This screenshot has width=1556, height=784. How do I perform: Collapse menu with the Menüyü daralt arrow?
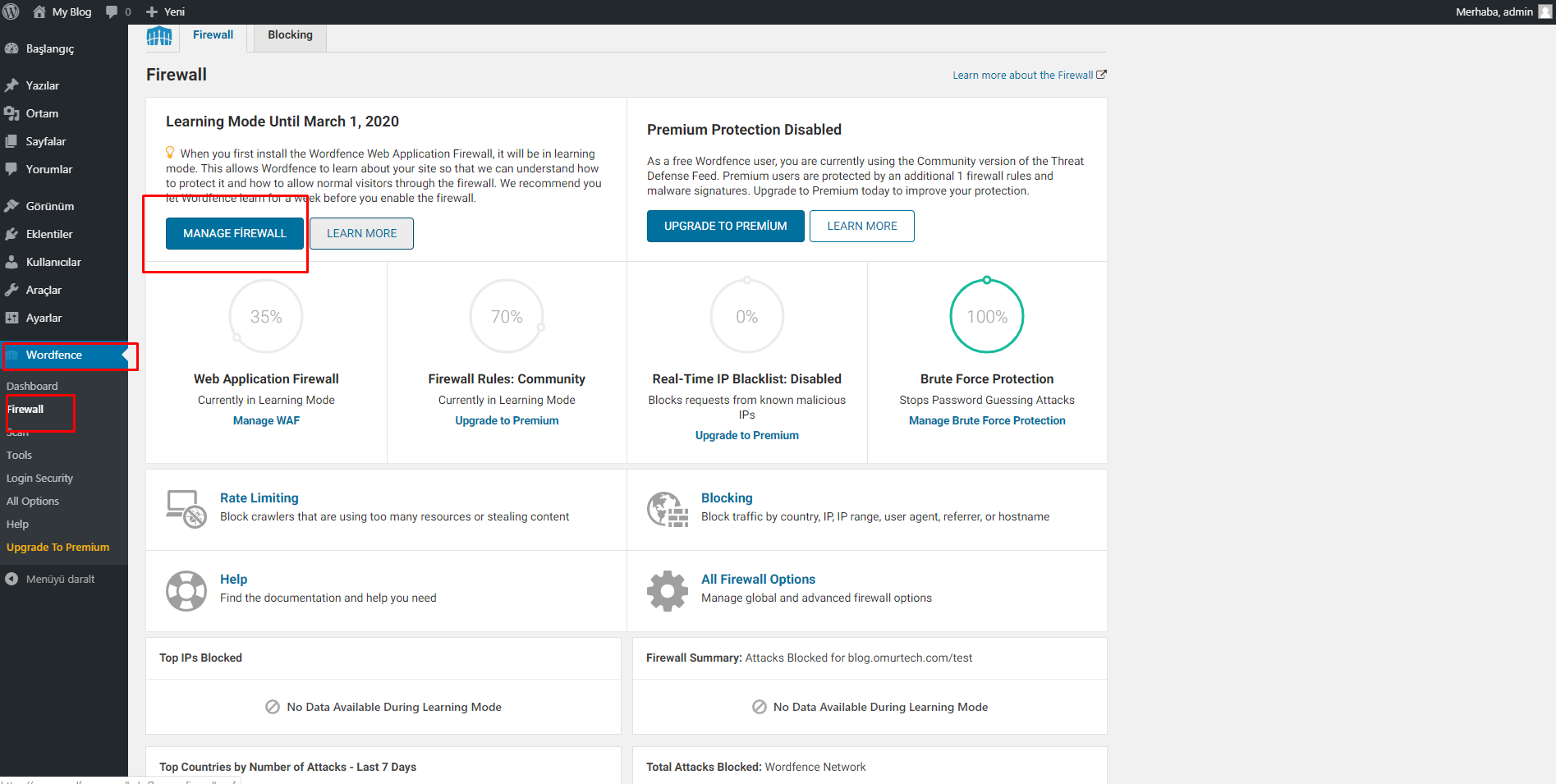11,579
